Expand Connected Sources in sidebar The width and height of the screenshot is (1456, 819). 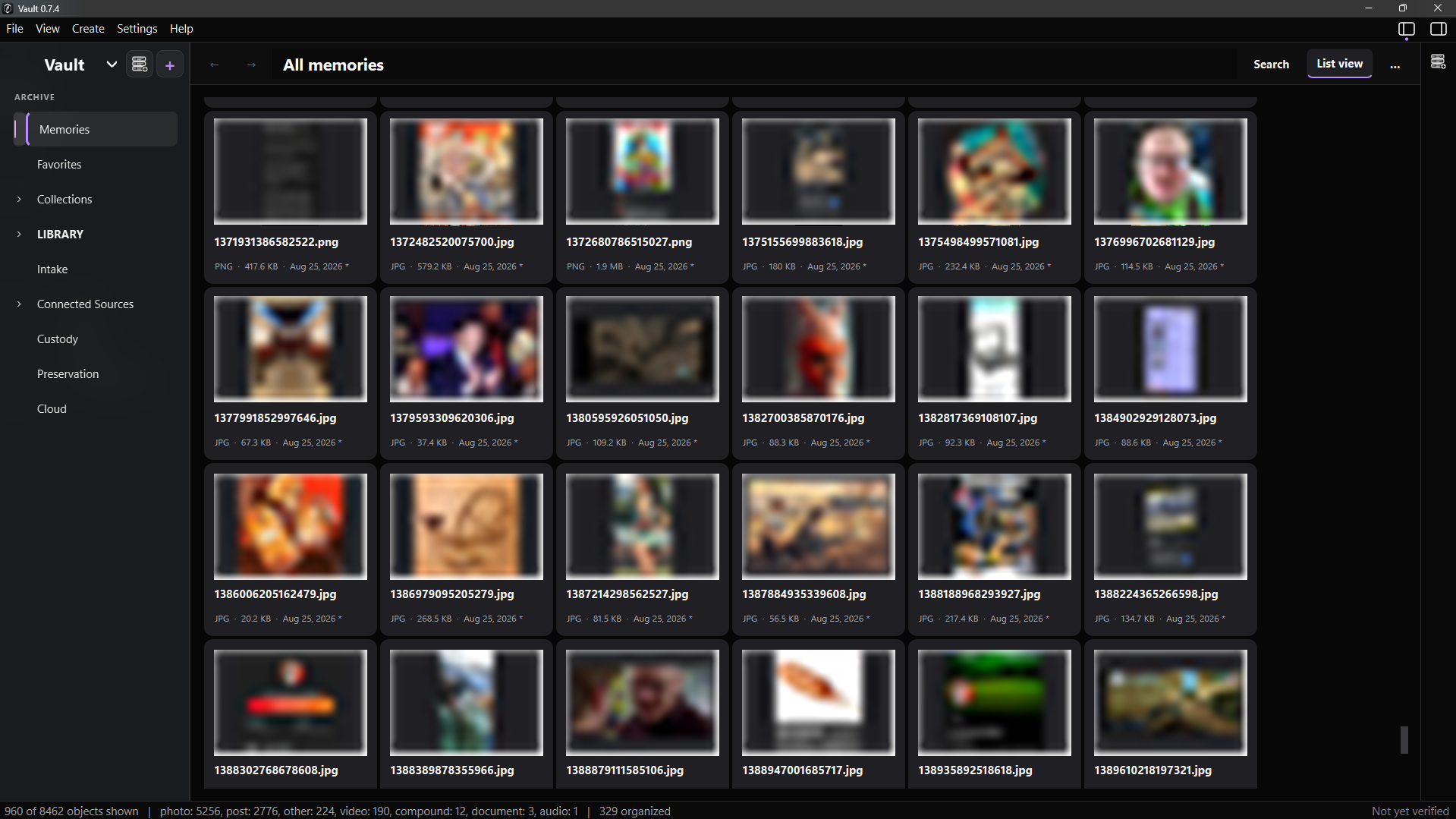tap(19, 304)
